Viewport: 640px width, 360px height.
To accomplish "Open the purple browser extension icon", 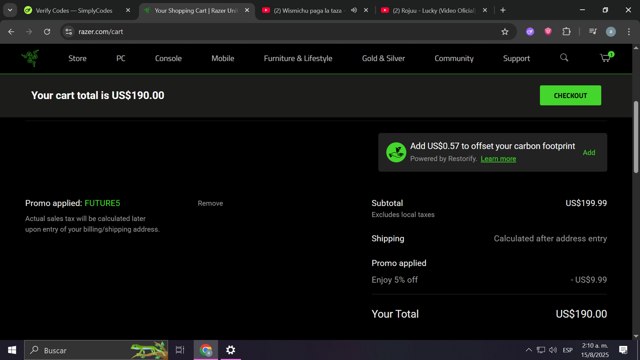I will 530,31.
